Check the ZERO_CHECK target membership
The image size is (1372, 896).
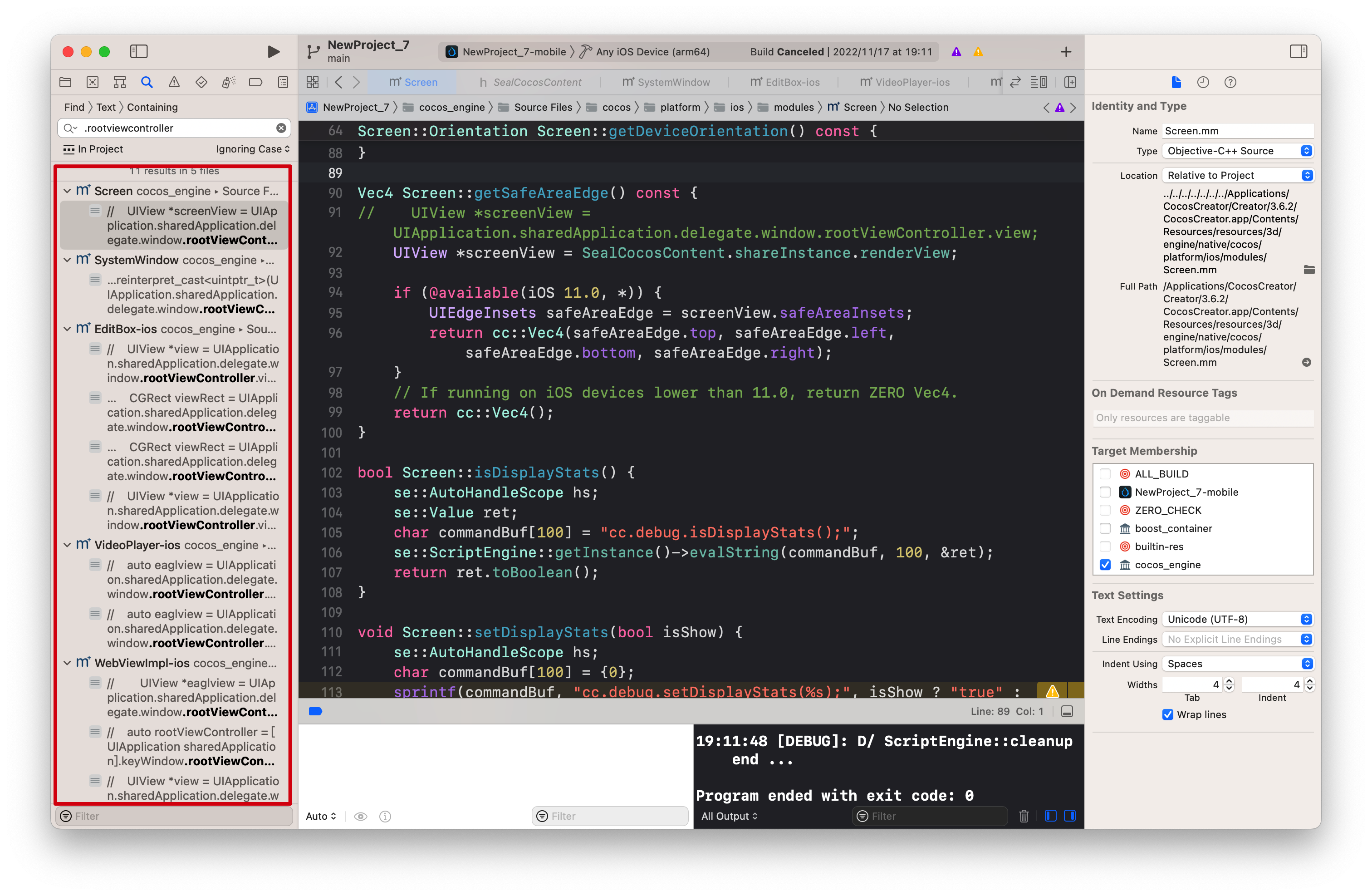pyautogui.click(x=1105, y=510)
